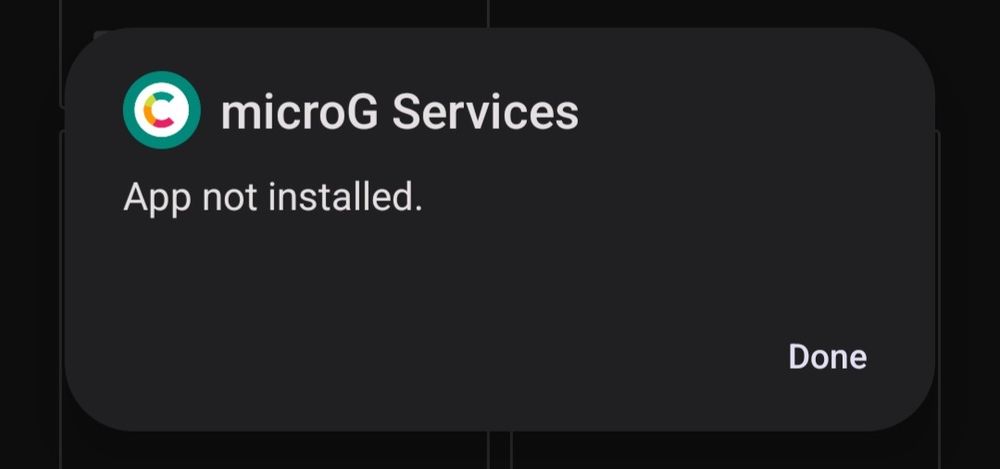The height and width of the screenshot is (469, 1000).
Task: Select the microG Services title text
Action: click(x=399, y=112)
